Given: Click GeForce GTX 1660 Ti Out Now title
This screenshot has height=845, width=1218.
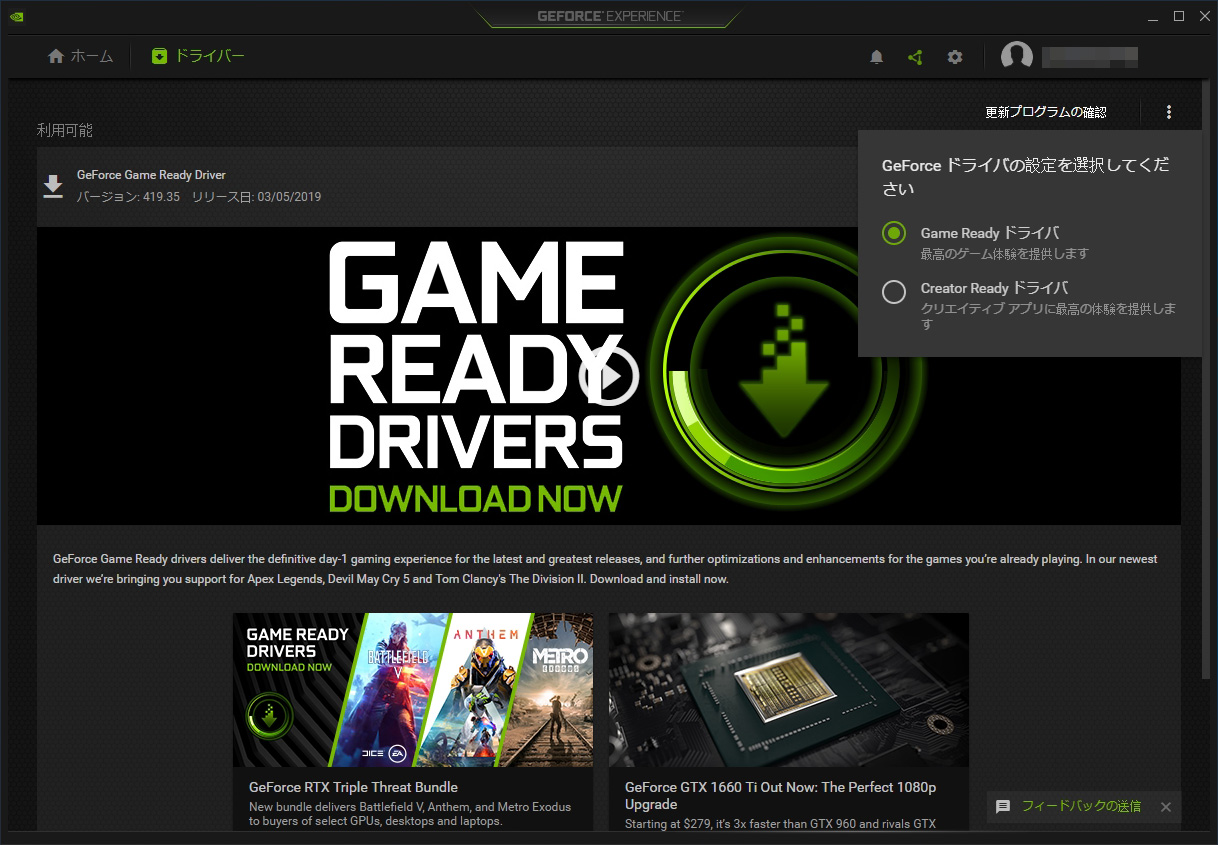Looking at the screenshot, I should [781, 796].
